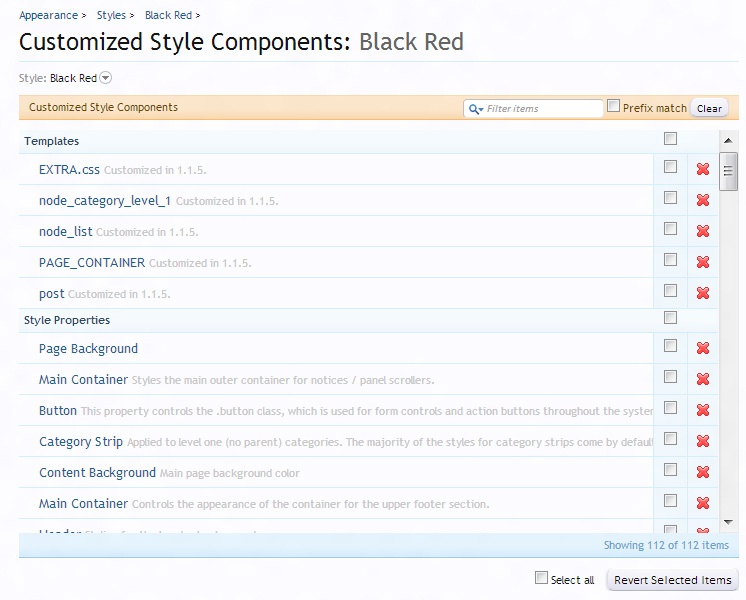Revert Main Container upper footer red X
Screen dimensions: 746x600
click(x=703, y=502)
